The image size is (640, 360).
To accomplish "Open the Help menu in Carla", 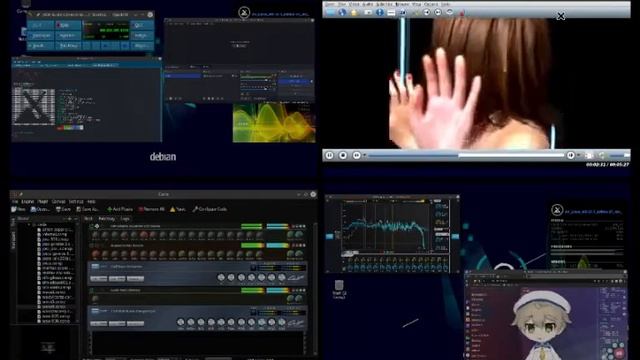I will [91, 202].
